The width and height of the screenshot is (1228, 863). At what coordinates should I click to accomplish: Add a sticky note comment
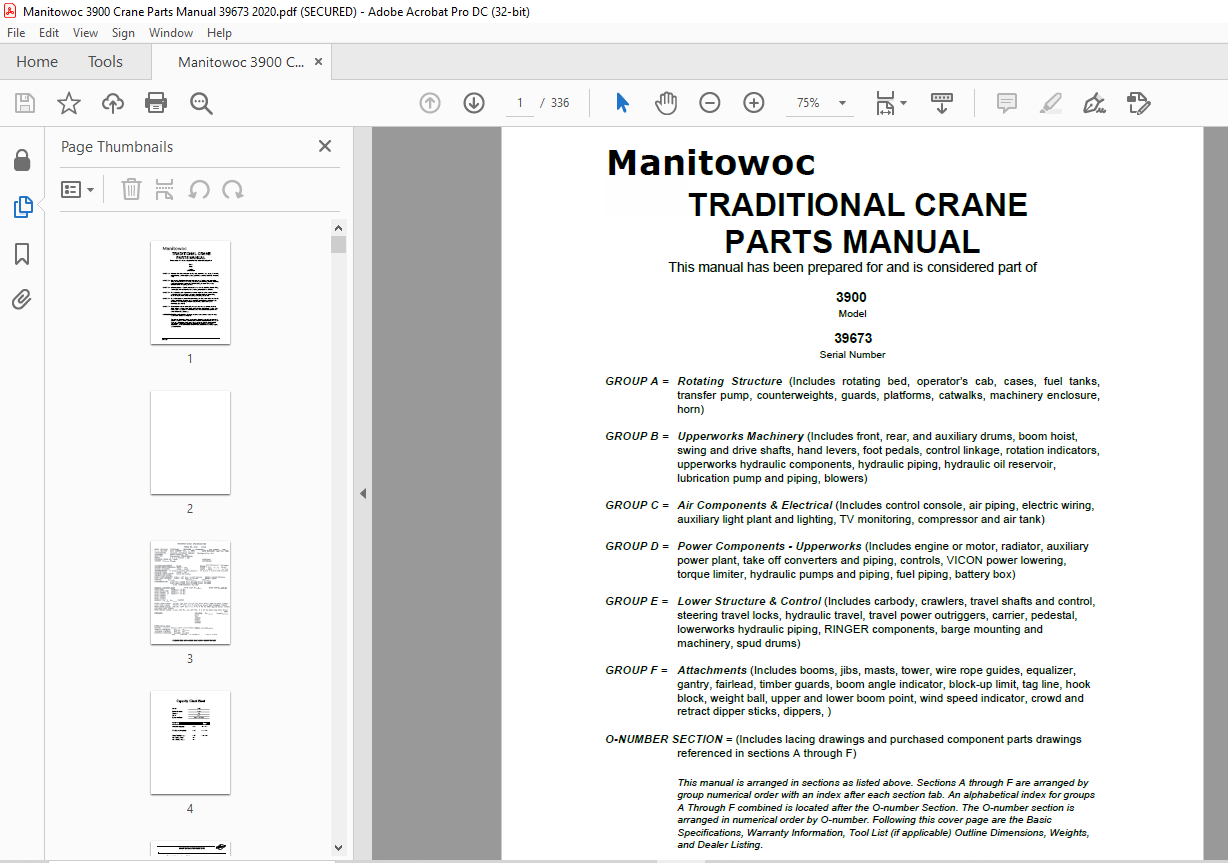[1007, 103]
